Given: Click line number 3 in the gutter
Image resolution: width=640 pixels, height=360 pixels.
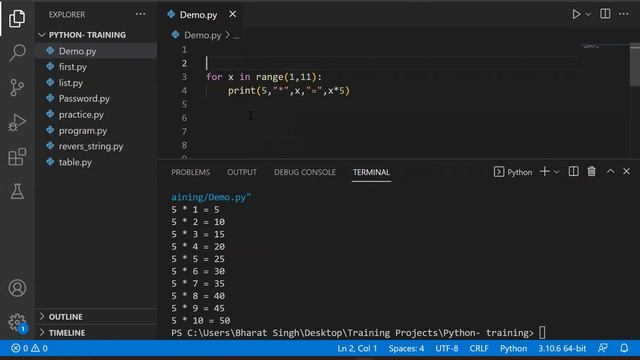Looking at the screenshot, I should click(184, 77).
